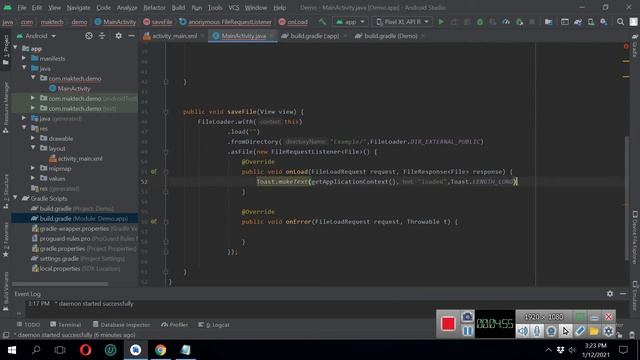This screenshot has height=360, width=640.
Task: Open the File menu
Action: click(22, 8)
